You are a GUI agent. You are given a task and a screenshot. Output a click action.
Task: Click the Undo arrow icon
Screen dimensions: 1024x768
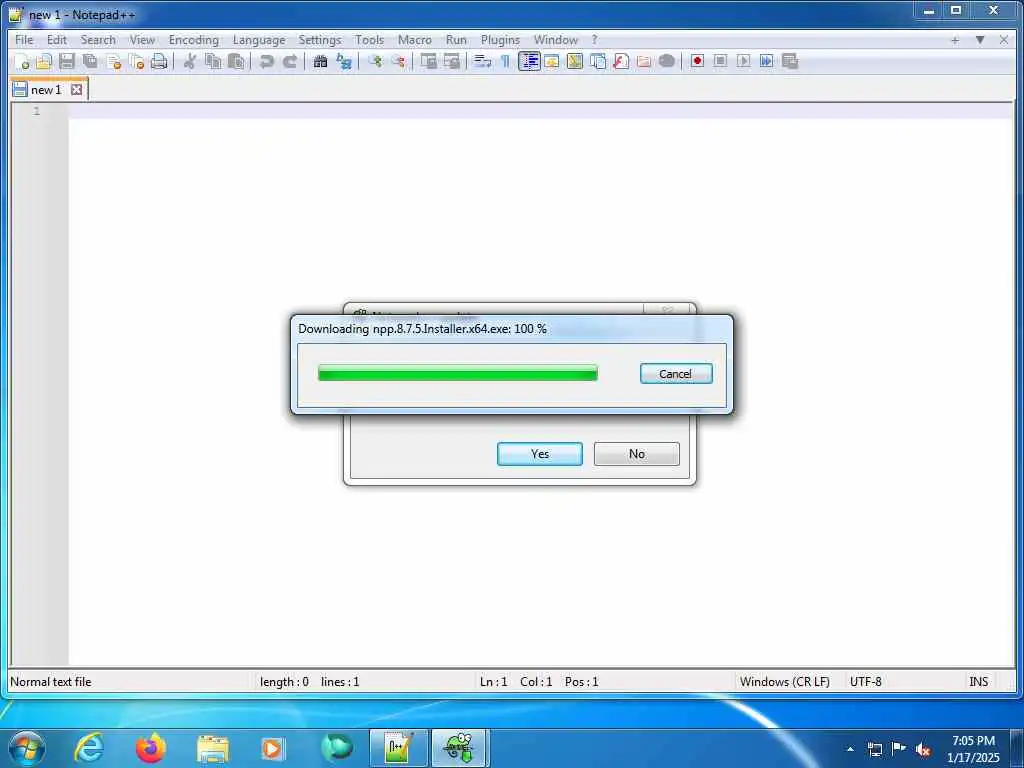[x=266, y=61]
